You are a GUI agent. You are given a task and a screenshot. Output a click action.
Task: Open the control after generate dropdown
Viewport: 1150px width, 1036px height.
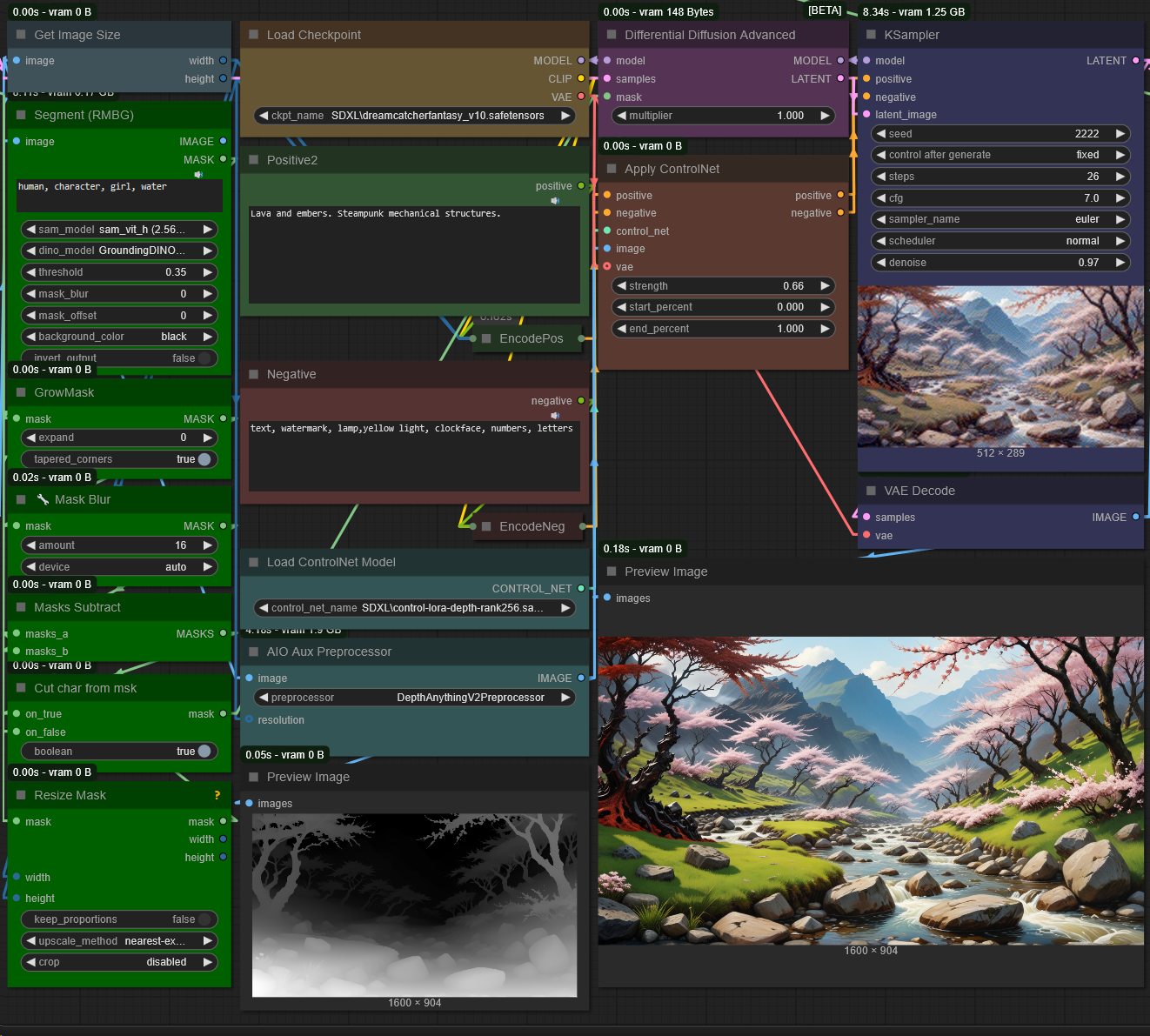coord(1000,155)
